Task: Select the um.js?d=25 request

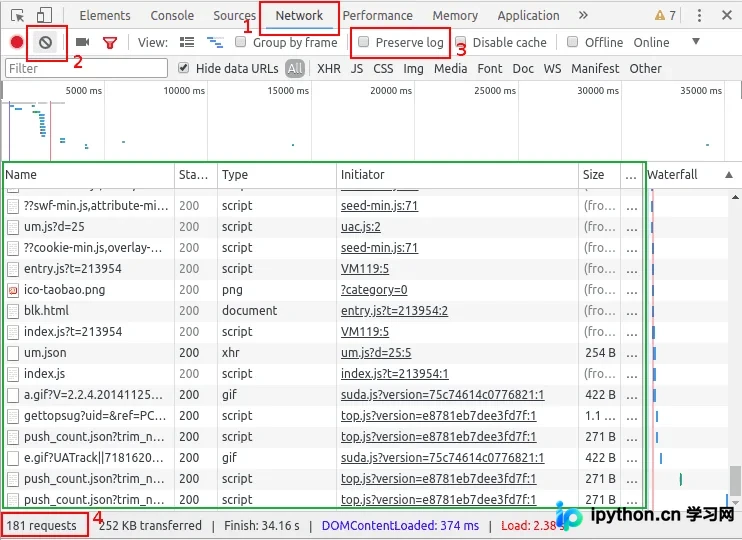Action: [x=54, y=227]
